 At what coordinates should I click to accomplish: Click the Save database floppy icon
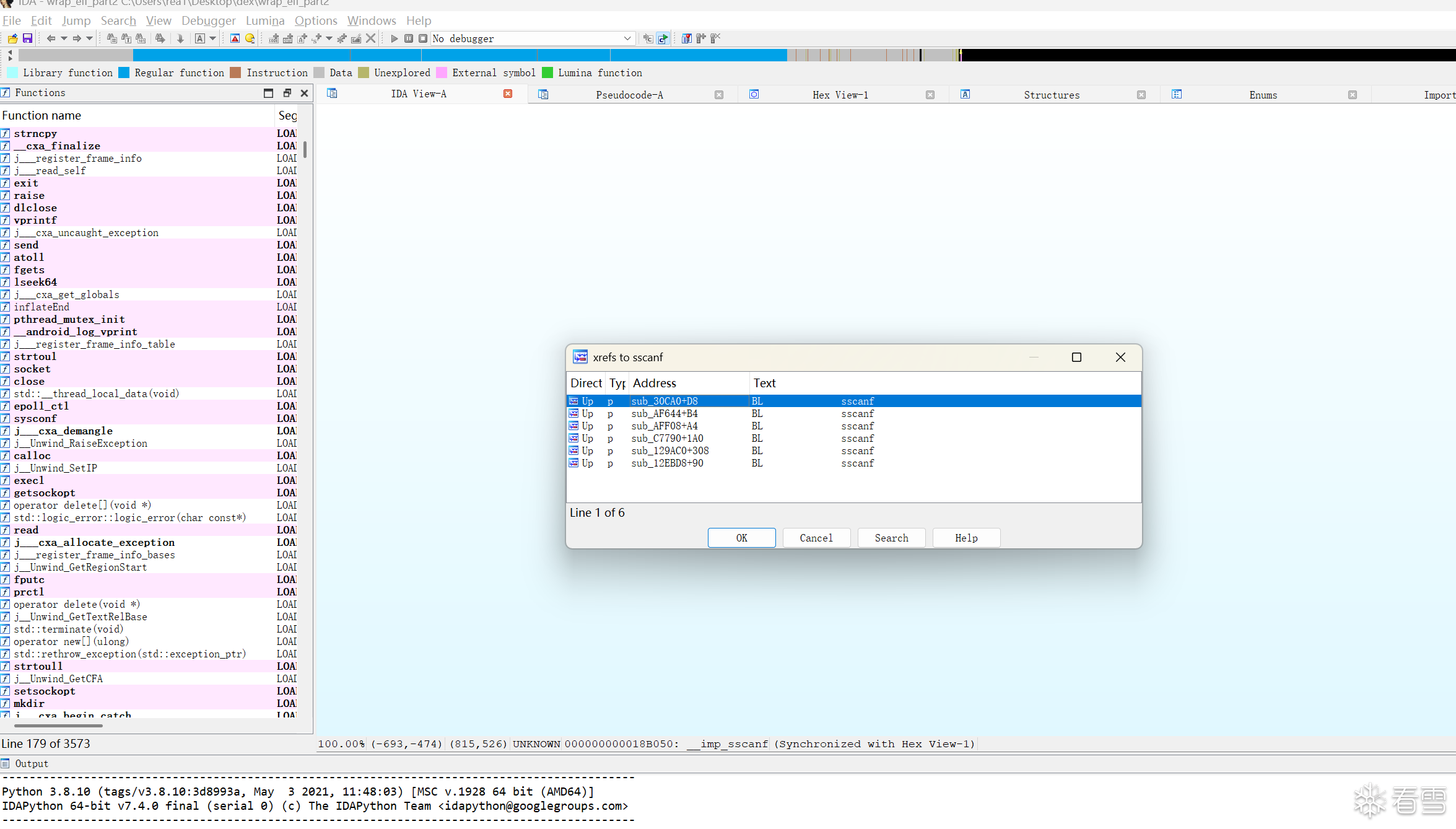coord(27,38)
